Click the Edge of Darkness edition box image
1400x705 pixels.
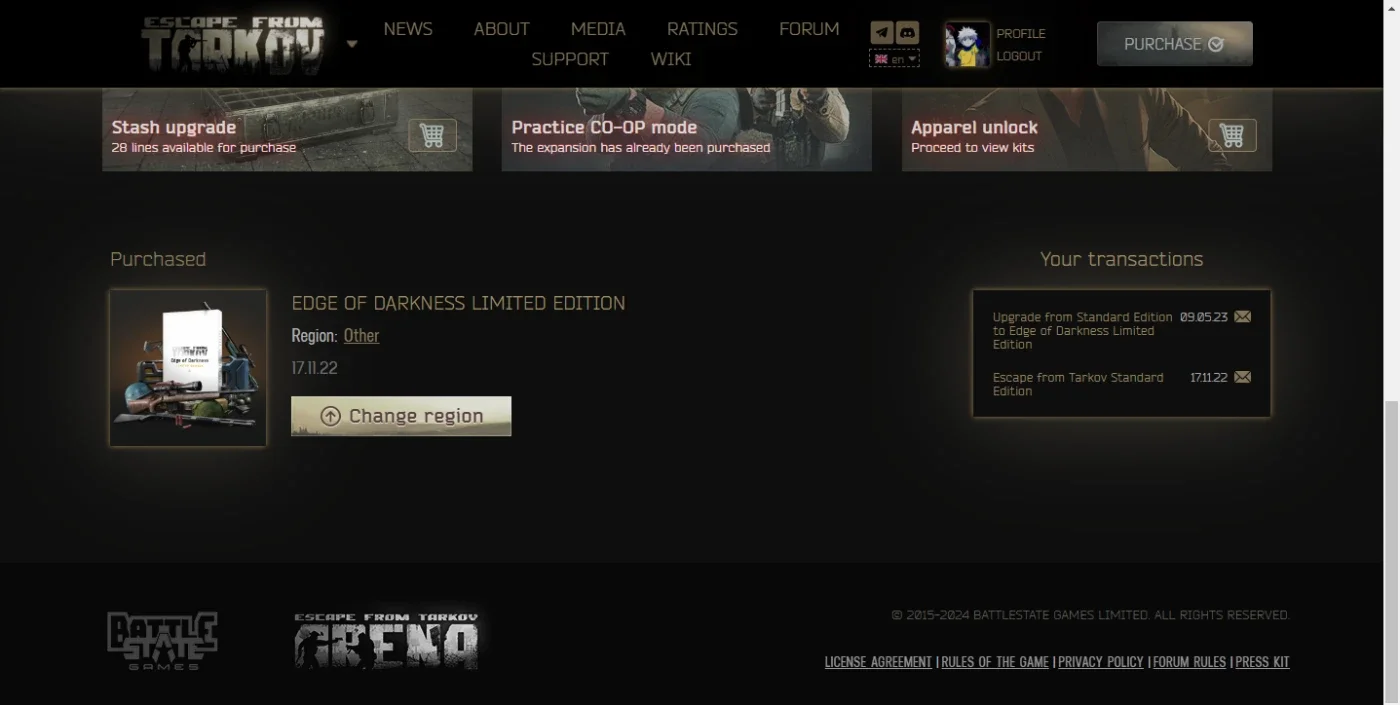188,368
